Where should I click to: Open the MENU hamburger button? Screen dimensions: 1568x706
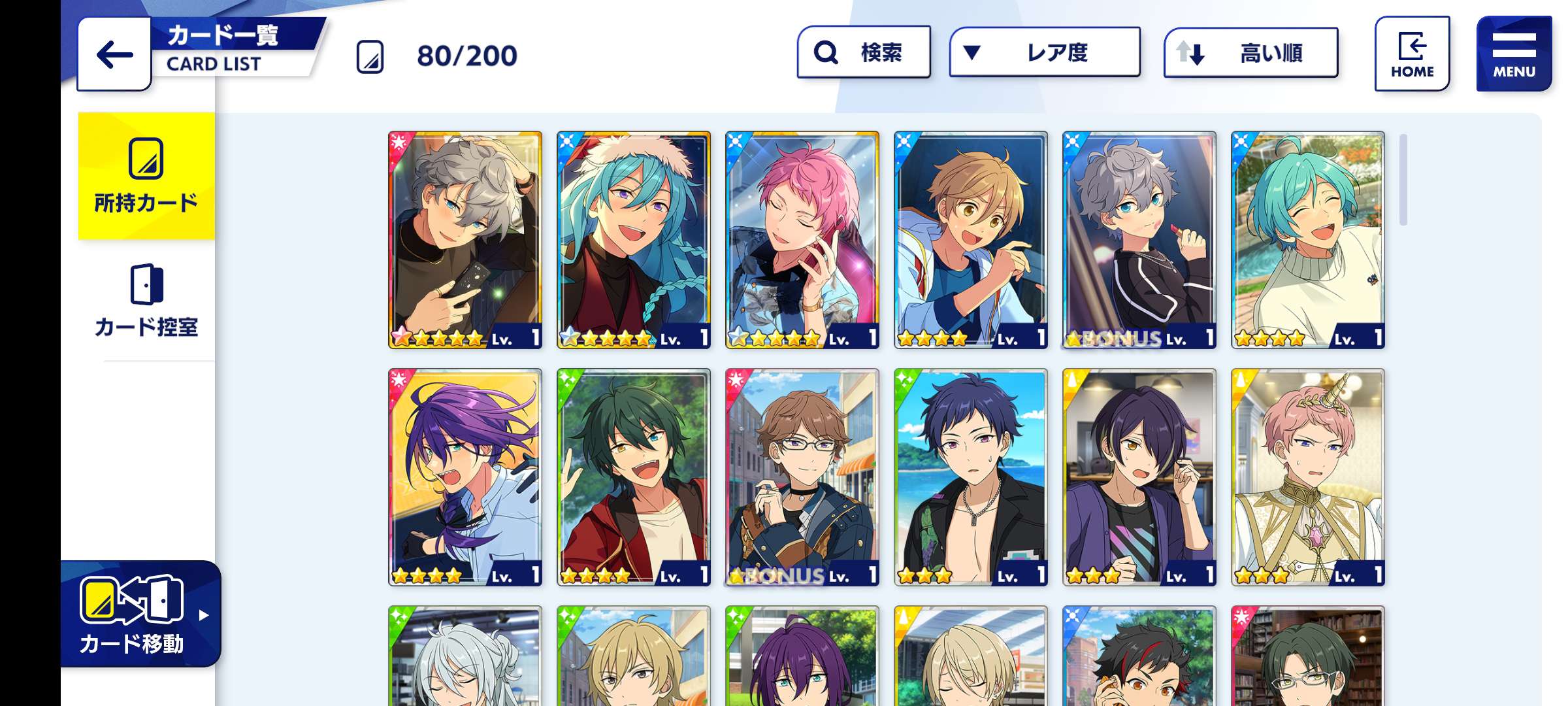pyautogui.click(x=1513, y=54)
